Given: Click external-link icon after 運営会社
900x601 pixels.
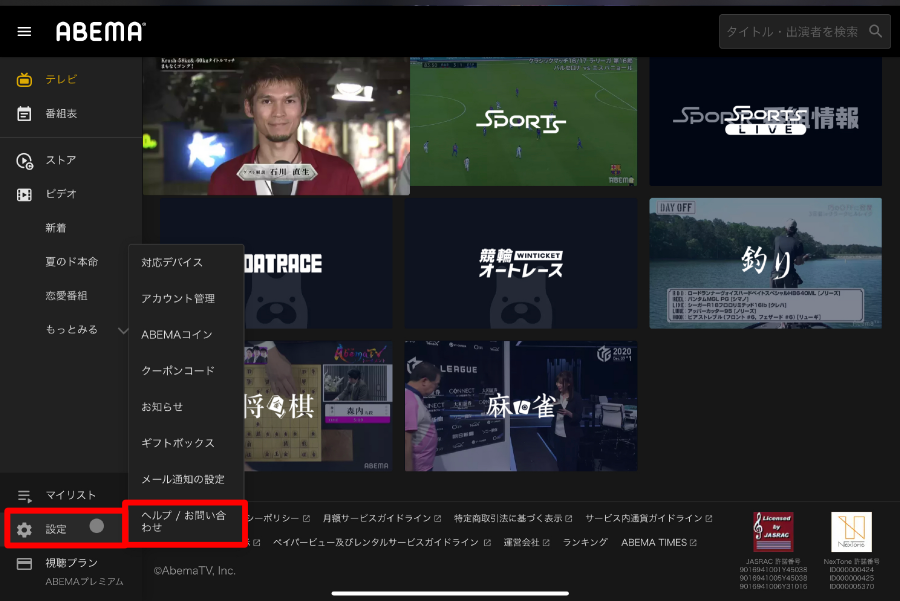Looking at the screenshot, I should pos(546,542).
